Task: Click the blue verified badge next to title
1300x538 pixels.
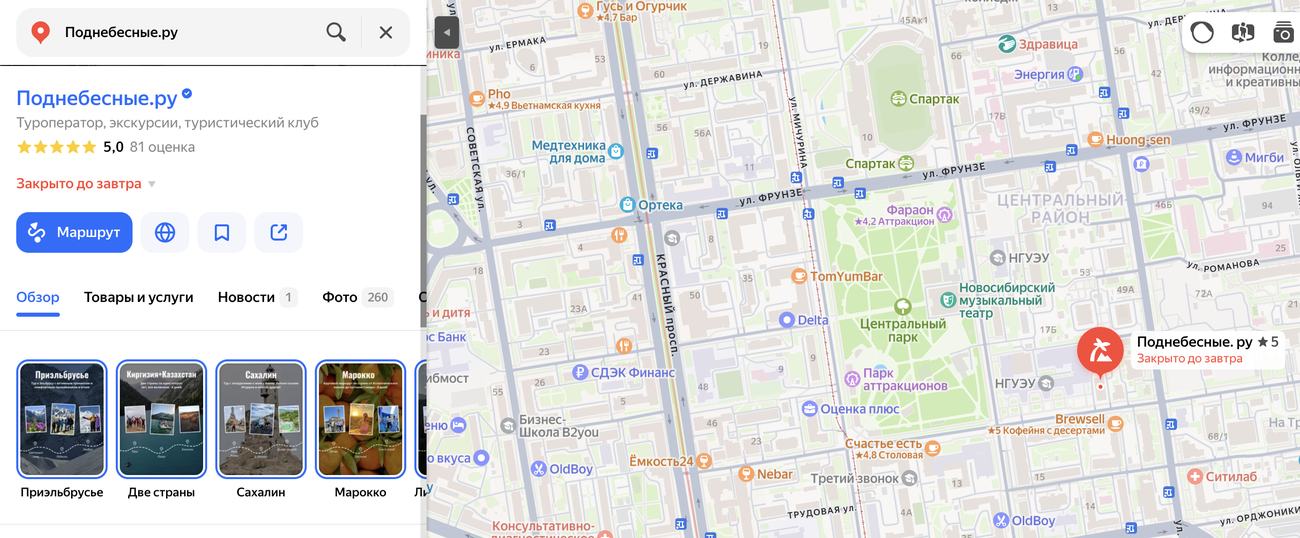Action: 187,94
